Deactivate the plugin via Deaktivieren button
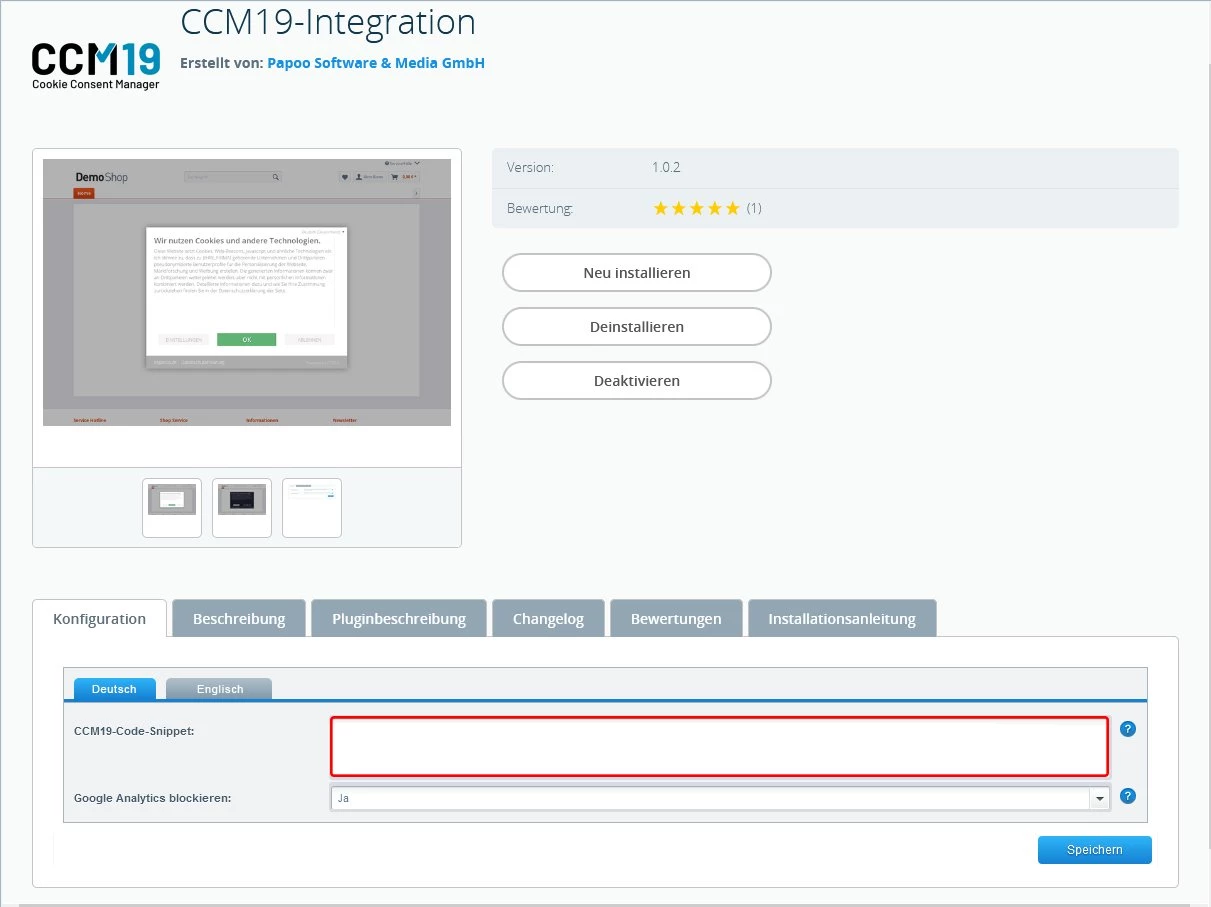1211x907 pixels. click(636, 381)
